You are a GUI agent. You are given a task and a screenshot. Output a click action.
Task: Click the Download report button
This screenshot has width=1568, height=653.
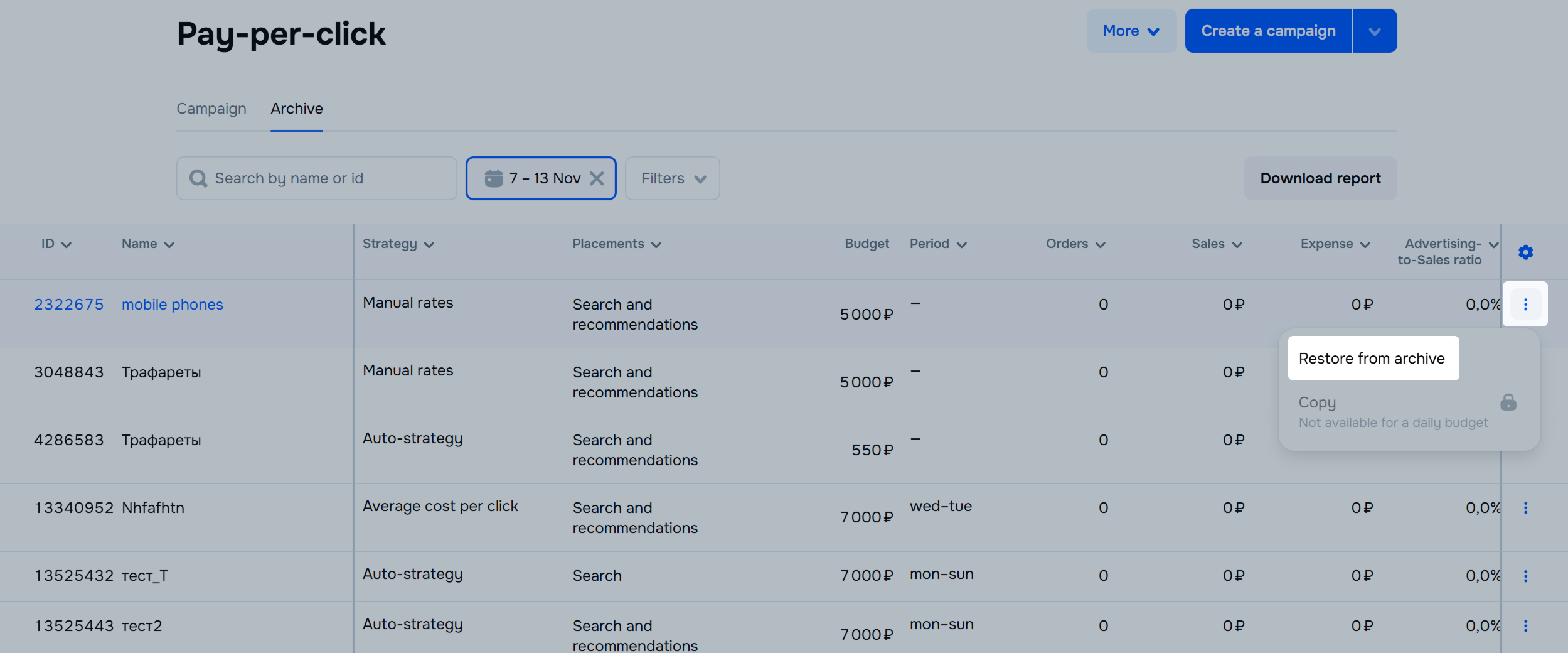point(1320,179)
